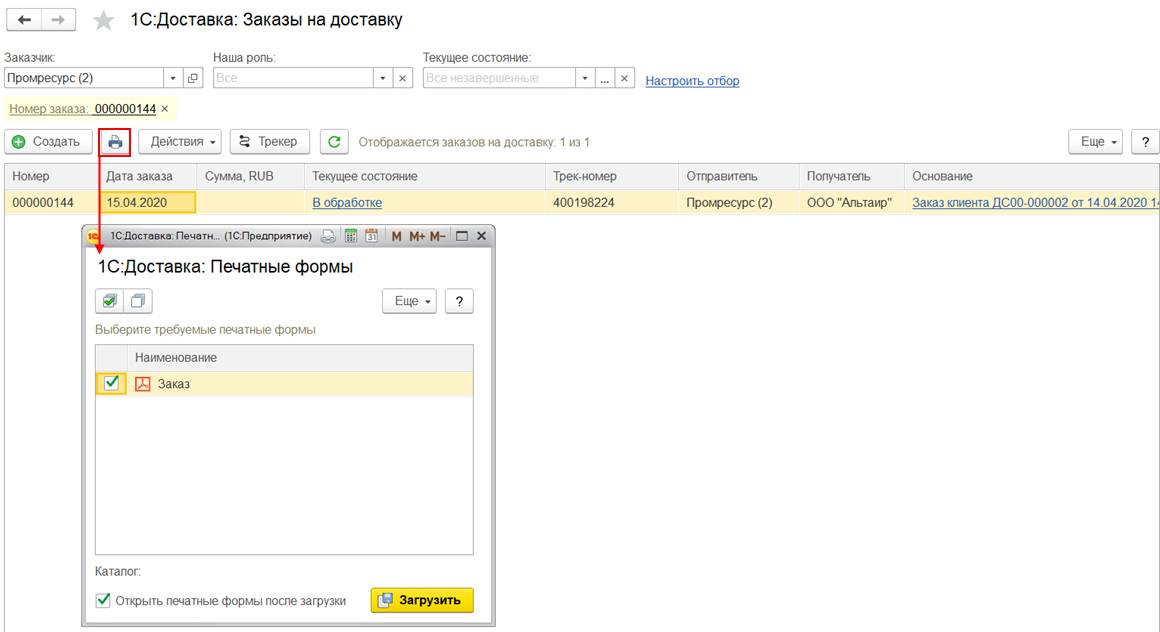
Task: Remove the Номер заказа filter tag
Action: pyautogui.click(x=165, y=108)
